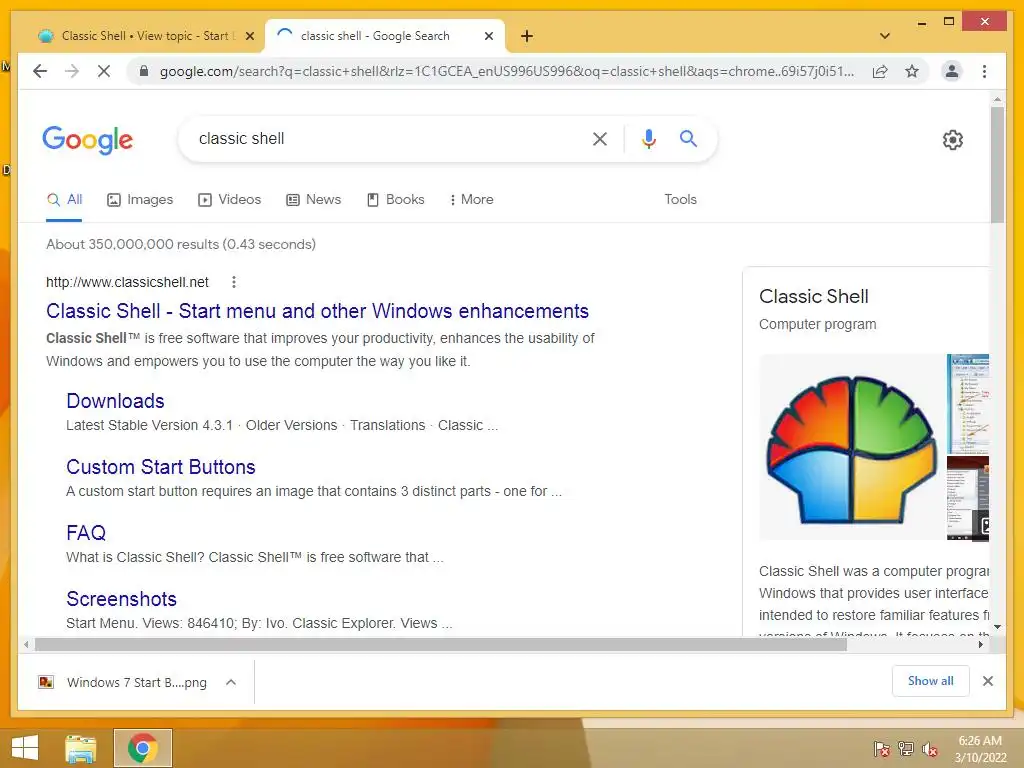This screenshot has height=768, width=1024.
Task: Expand the More search categories menu
Action: 471,199
